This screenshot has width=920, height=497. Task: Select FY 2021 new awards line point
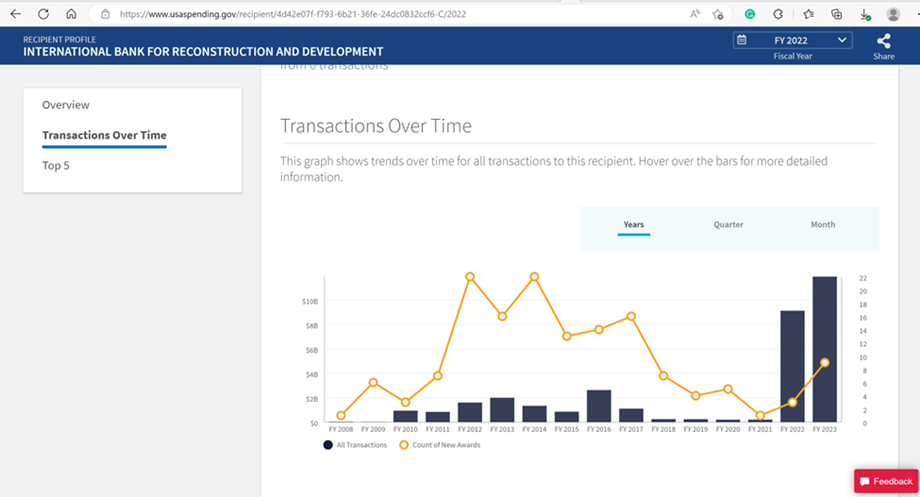[760, 415]
